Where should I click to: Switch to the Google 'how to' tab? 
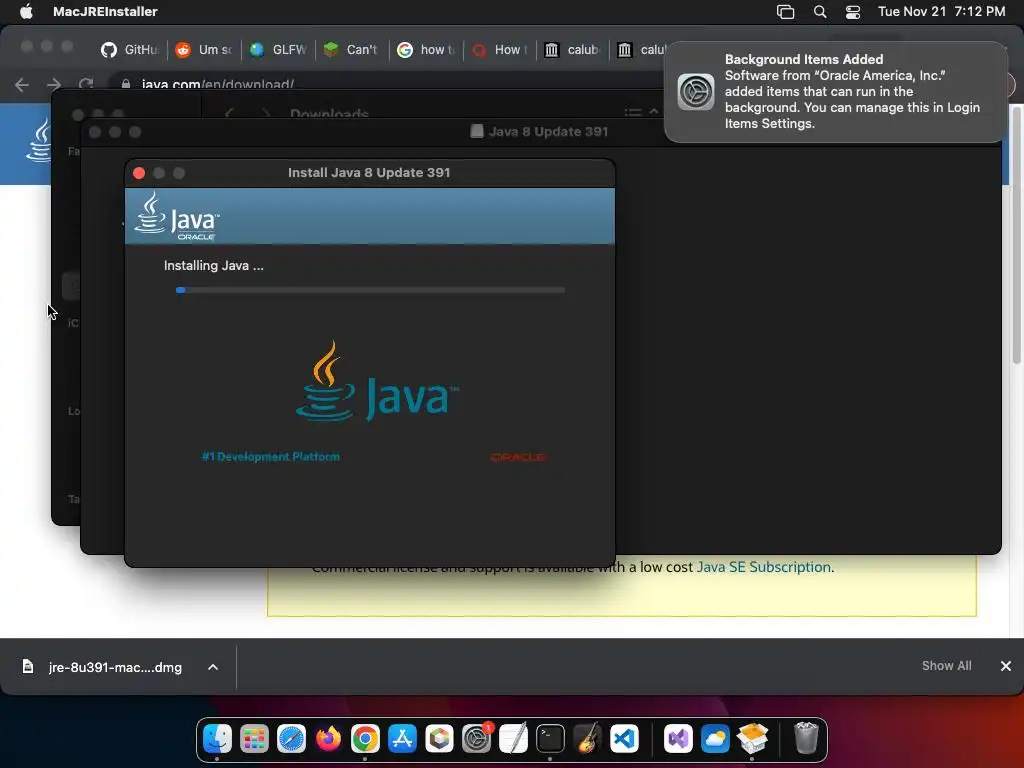tap(426, 50)
